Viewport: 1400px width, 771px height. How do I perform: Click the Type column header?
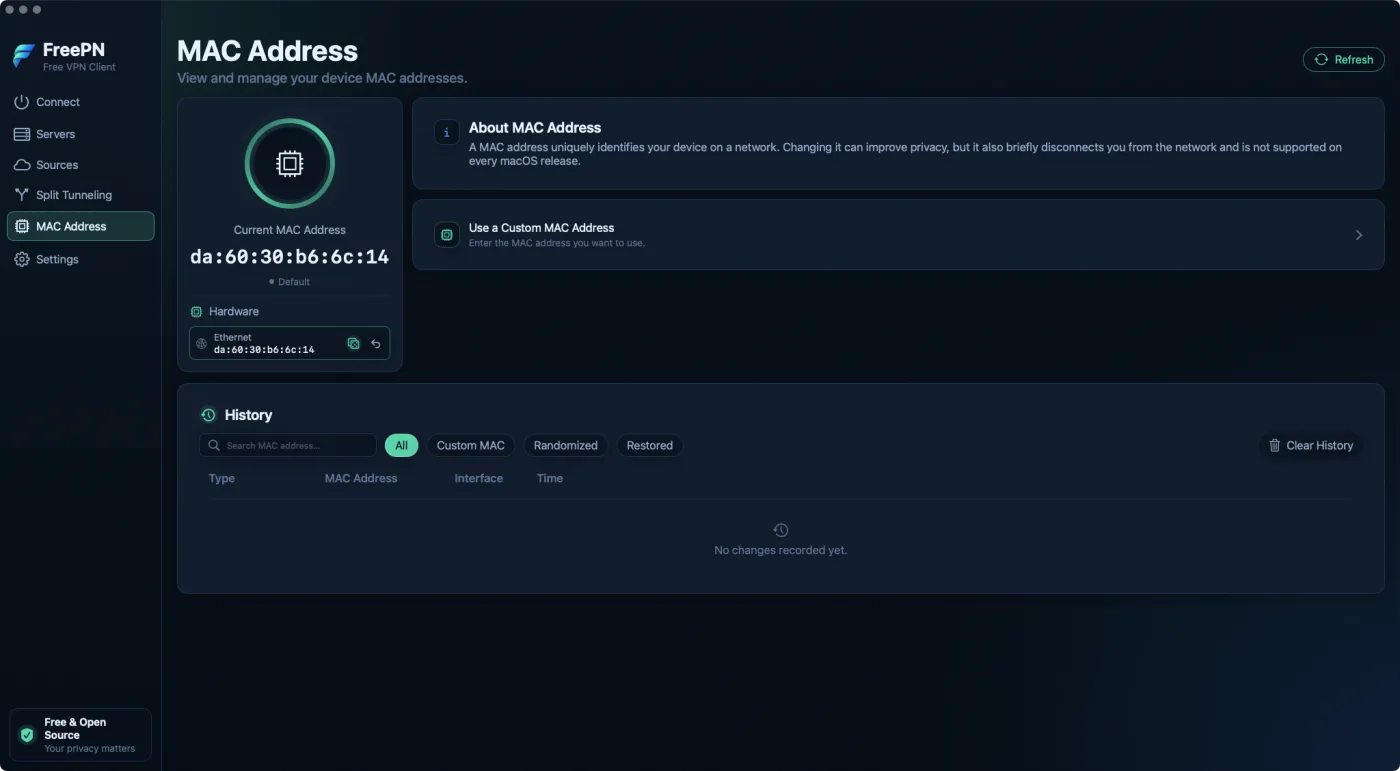222,478
